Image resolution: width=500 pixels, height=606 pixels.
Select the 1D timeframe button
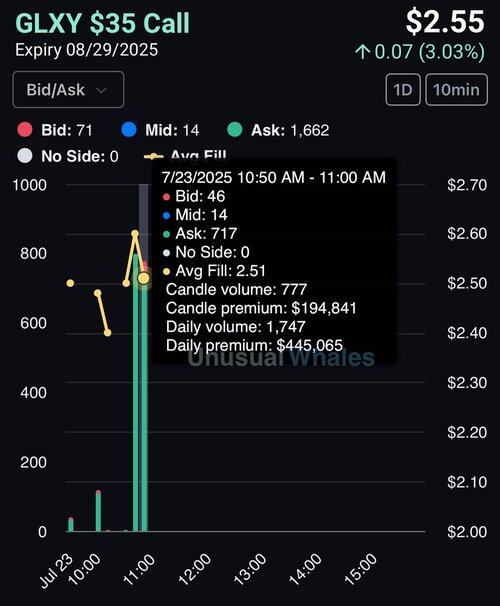[403, 90]
